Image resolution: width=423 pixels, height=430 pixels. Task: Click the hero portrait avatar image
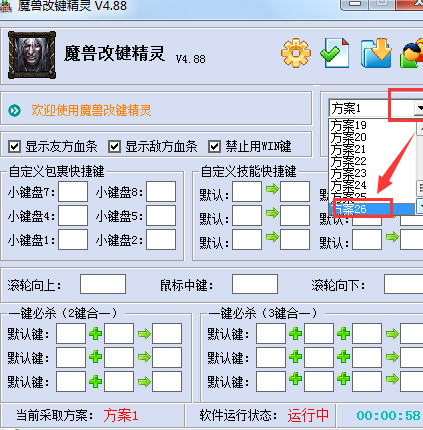coord(32,55)
